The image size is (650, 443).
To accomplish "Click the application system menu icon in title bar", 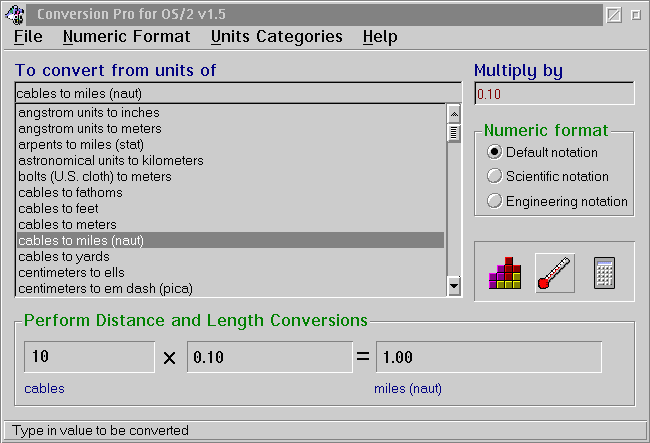I will (15, 15).
